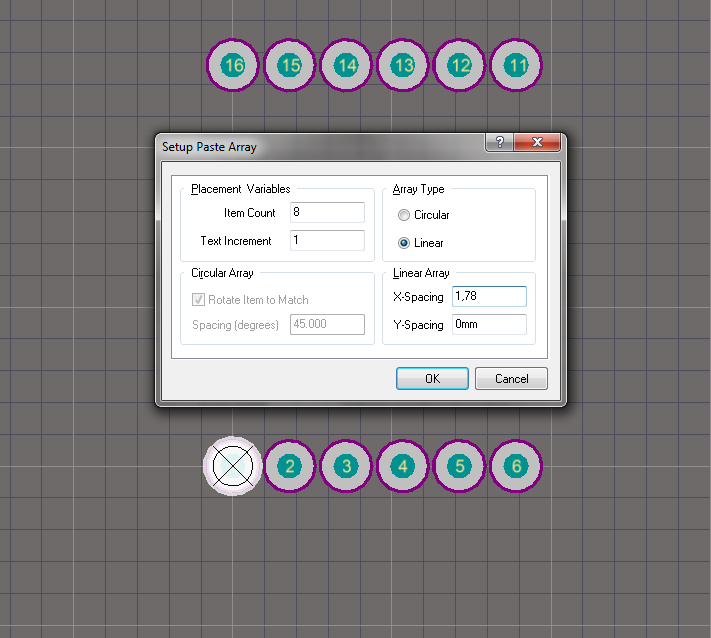The width and height of the screenshot is (711, 638).
Task: Click the Spacing (degrees) field
Action: [327, 325]
